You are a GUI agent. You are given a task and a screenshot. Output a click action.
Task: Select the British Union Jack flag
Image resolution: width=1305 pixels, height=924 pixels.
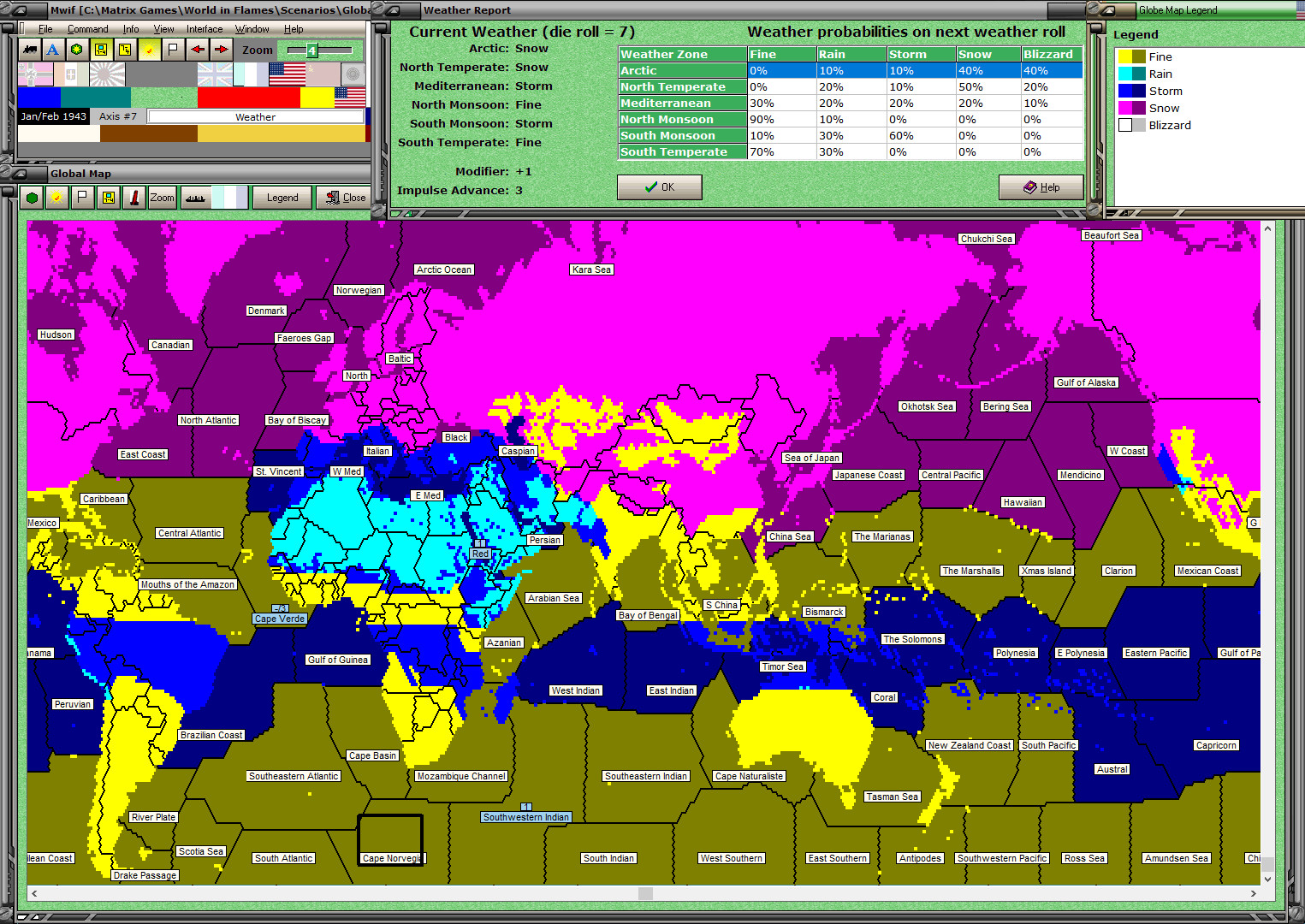215,74
